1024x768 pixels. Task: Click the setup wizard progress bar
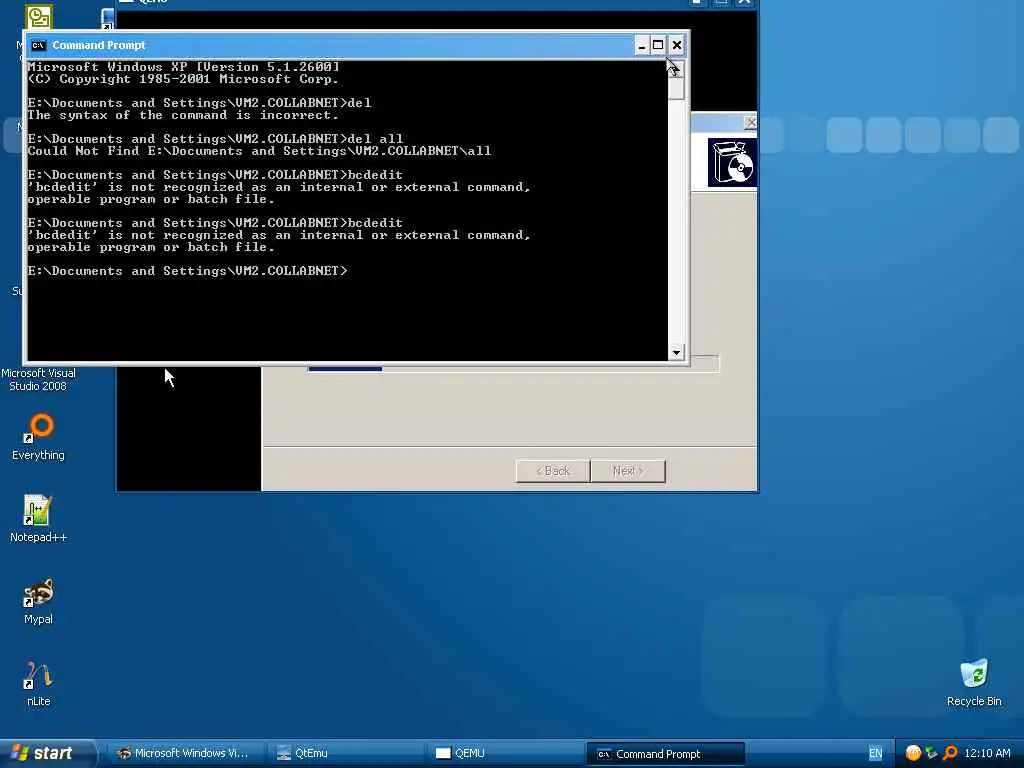point(513,368)
